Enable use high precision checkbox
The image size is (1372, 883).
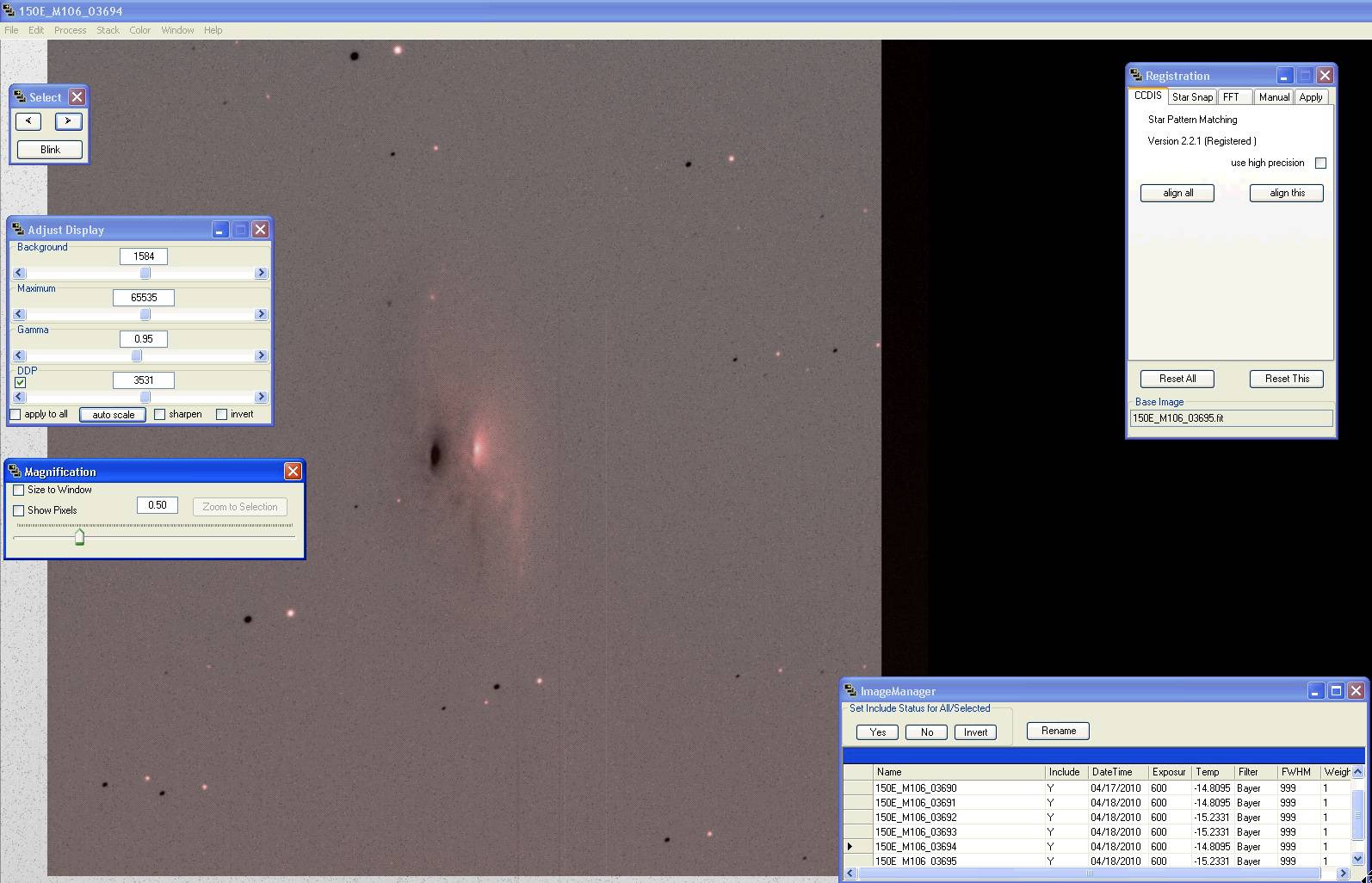click(1320, 164)
